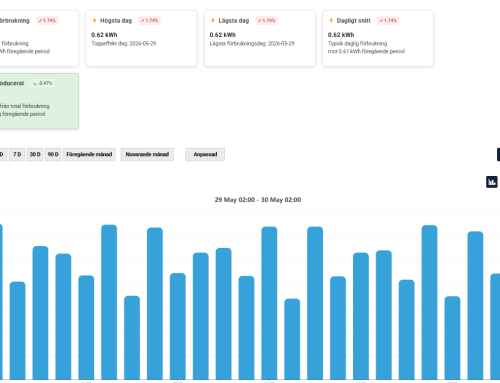Click 'från total förbrukning' in green card
The image size is (500, 383).
pyautogui.click(x=25, y=106)
